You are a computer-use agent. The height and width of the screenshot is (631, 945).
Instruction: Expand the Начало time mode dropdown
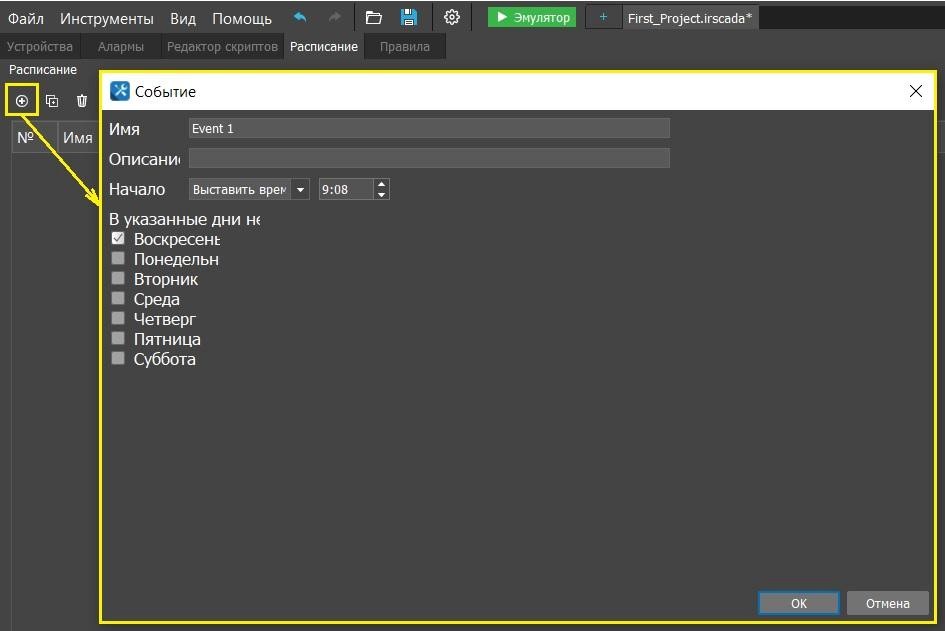pos(300,190)
